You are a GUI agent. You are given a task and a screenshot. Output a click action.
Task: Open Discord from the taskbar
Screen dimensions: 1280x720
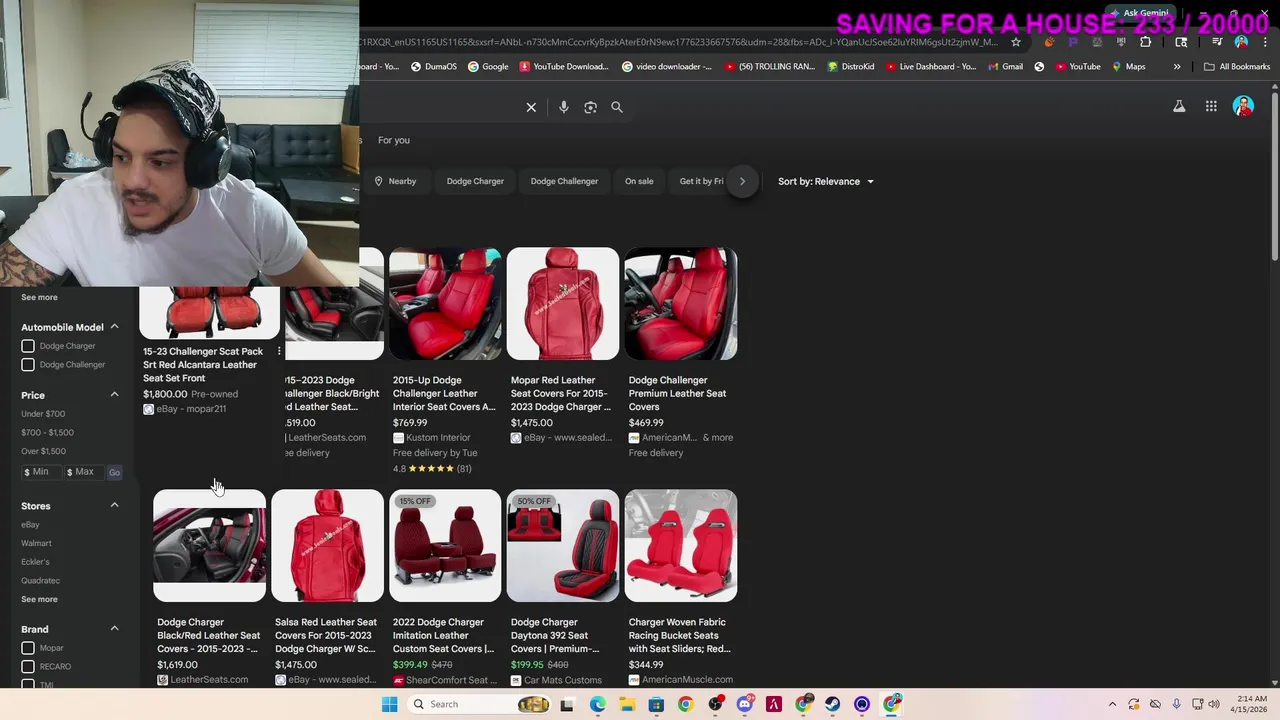(x=744, y=704)
